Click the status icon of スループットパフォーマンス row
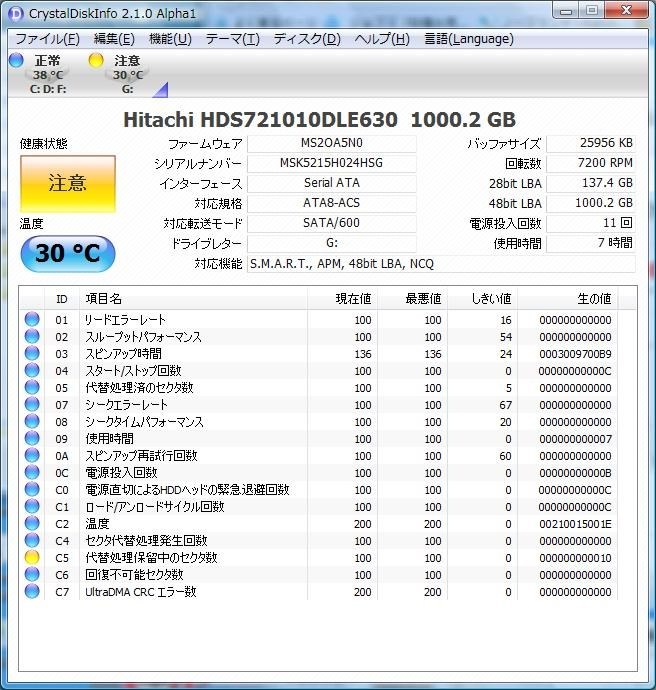This screenshot has height=690, width=656. click(x=32, y=336)
